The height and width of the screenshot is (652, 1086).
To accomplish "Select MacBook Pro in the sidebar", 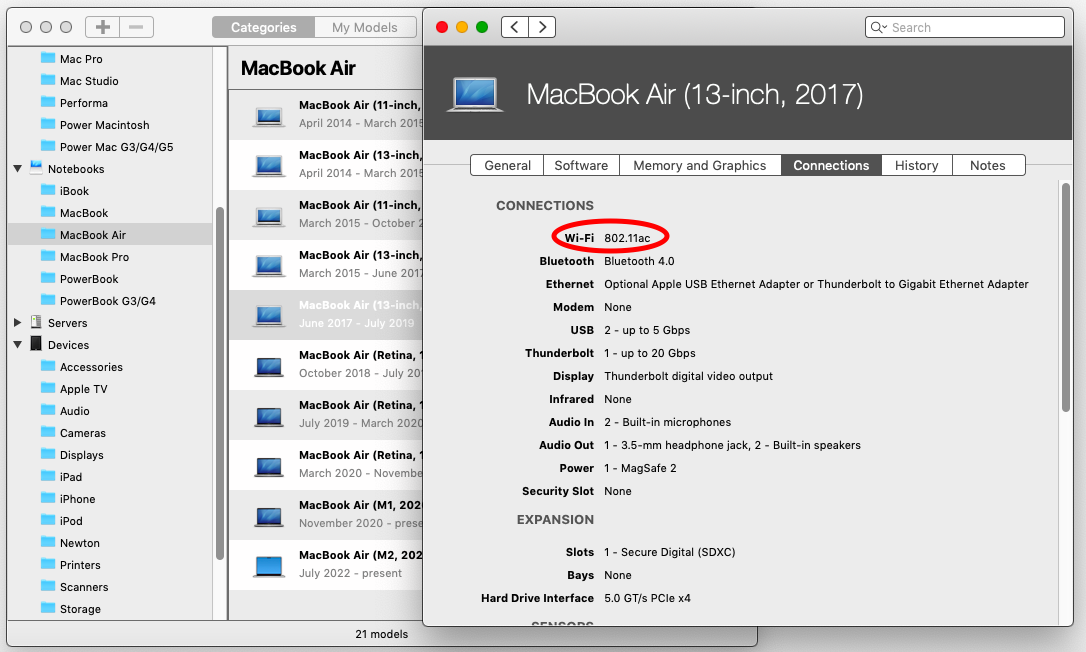I will tap(94, 257).
